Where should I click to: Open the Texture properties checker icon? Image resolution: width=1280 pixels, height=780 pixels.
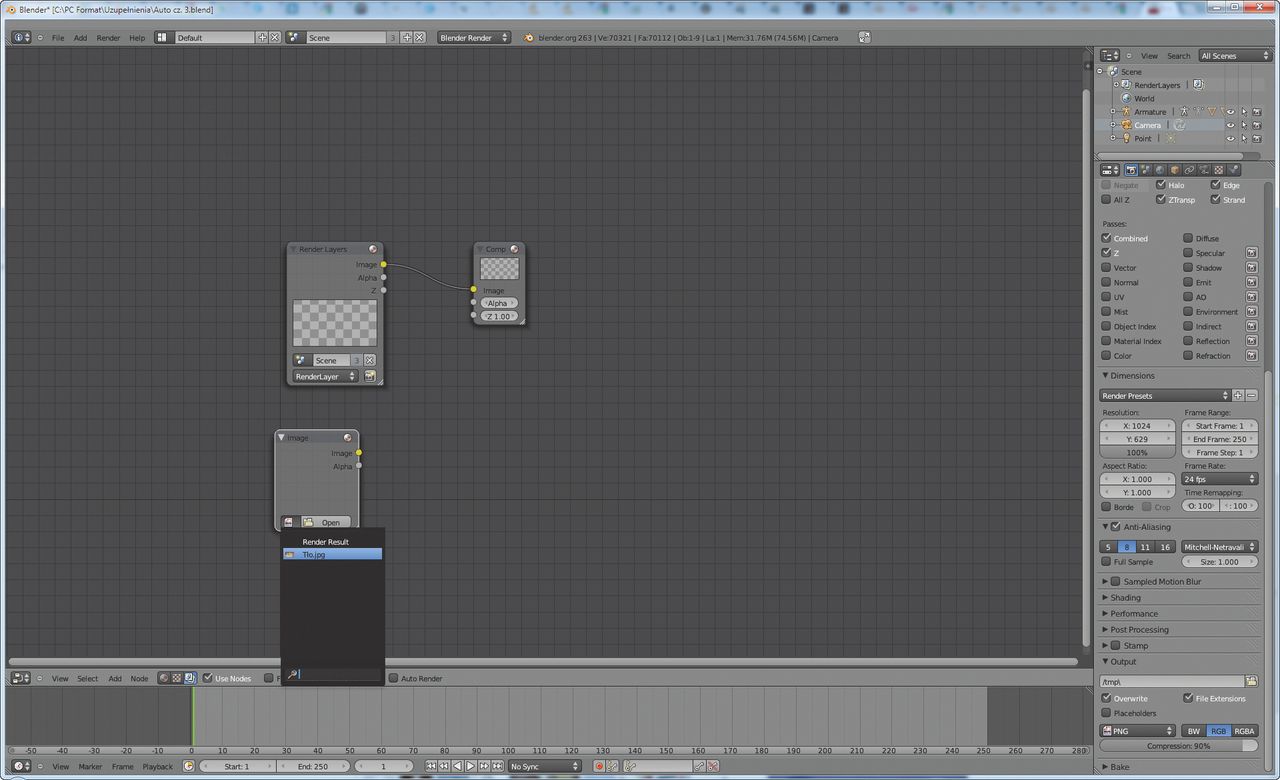coord(1219,170)
